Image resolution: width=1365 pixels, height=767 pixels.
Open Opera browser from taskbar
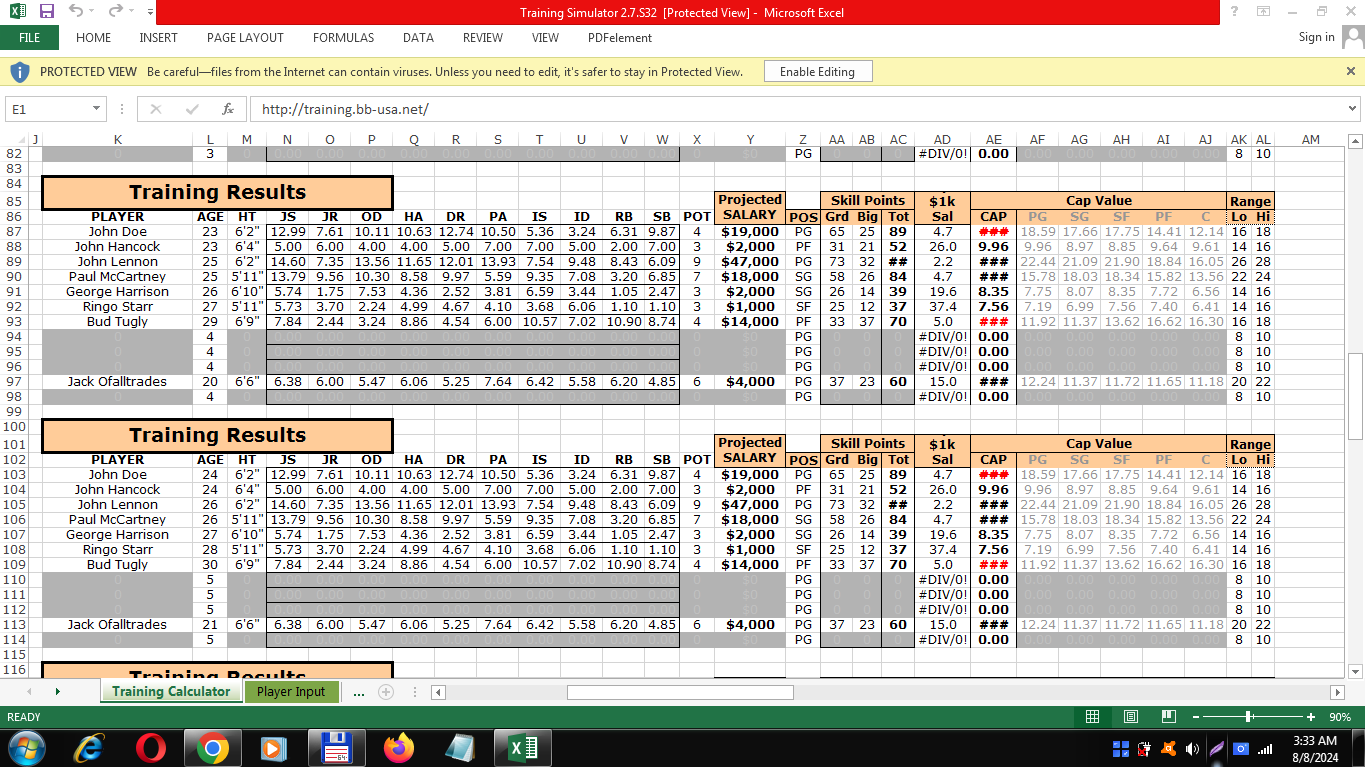[151, 748]
